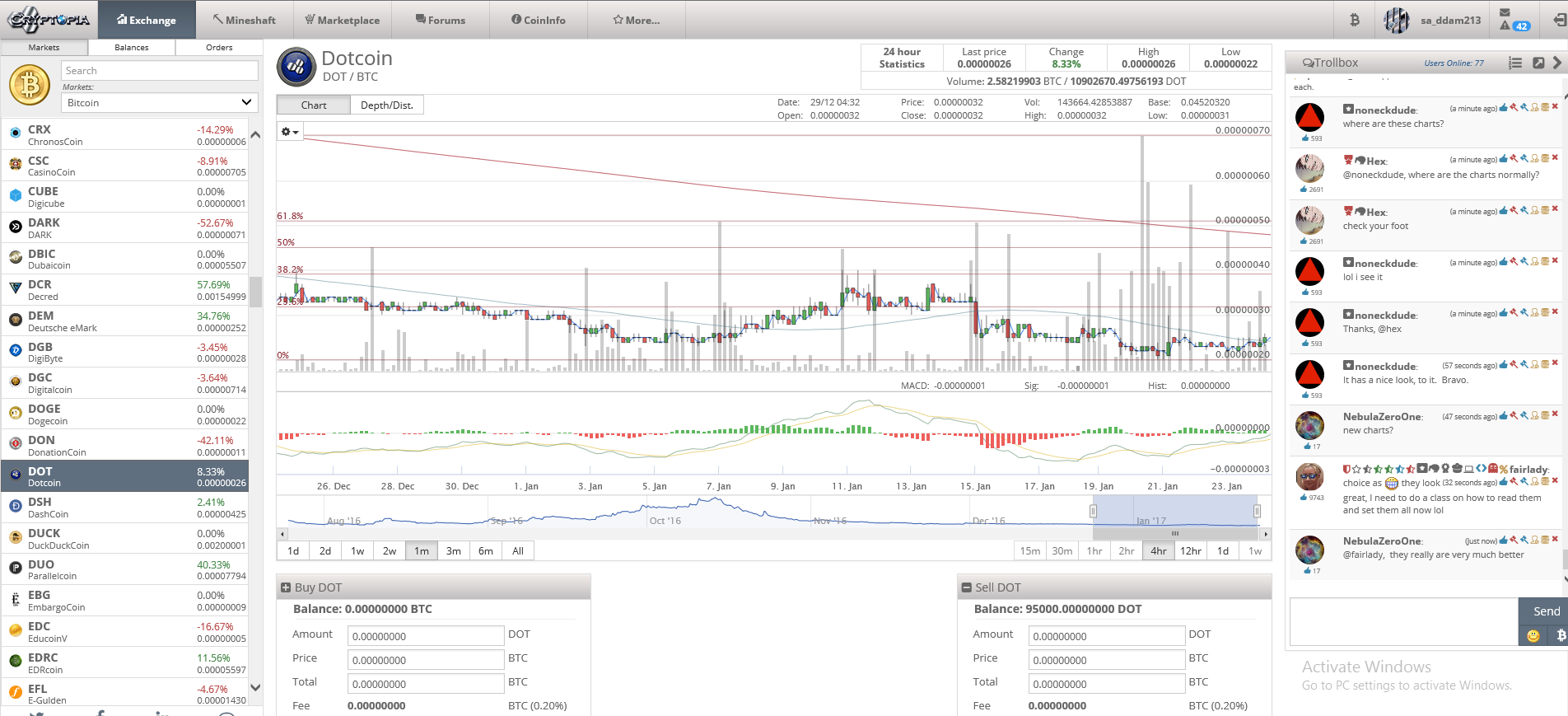Click the DOGE Dogecoin coin icon
This screenshot has height=716, width=1568.
point(15,412)
